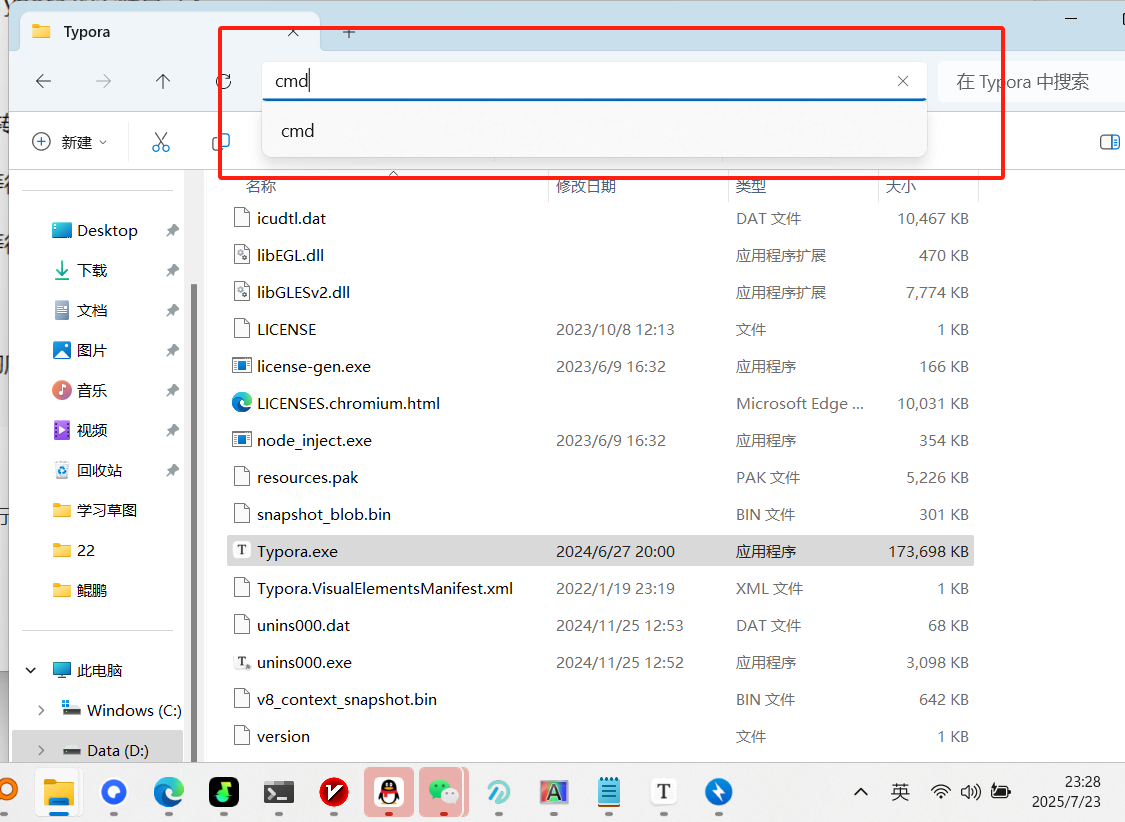Unpin Desktop using its pin icon
This screenshot has height=822, width=1125.
[172, 230]
